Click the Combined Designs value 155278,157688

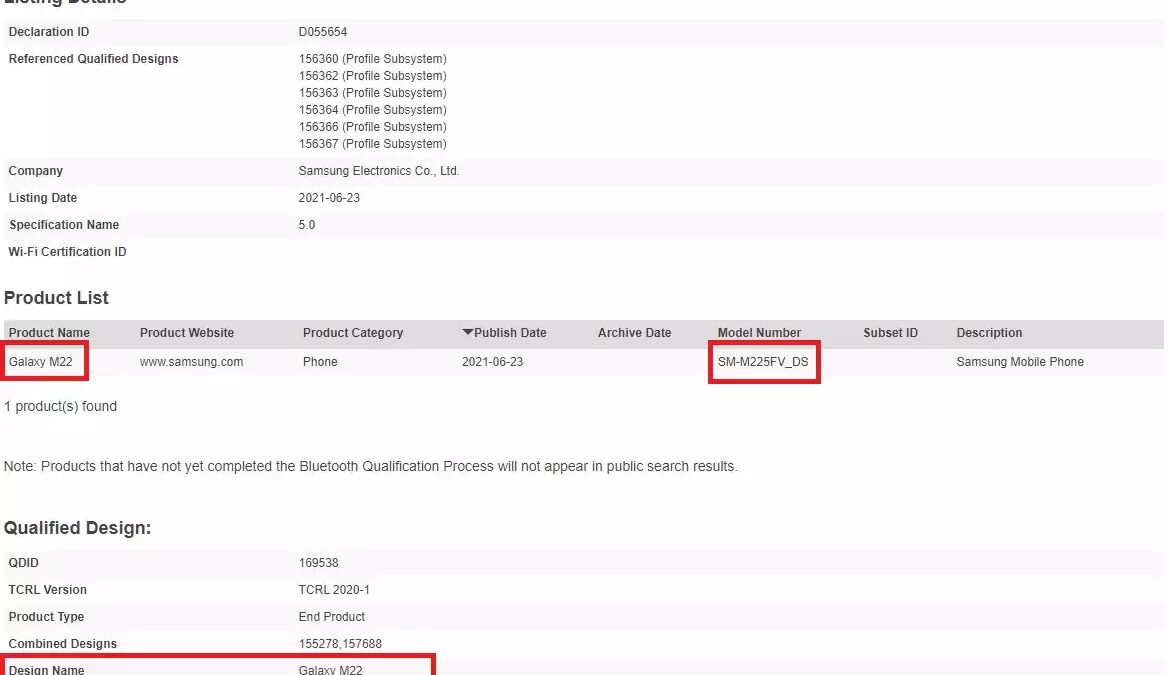pos(340,644)
